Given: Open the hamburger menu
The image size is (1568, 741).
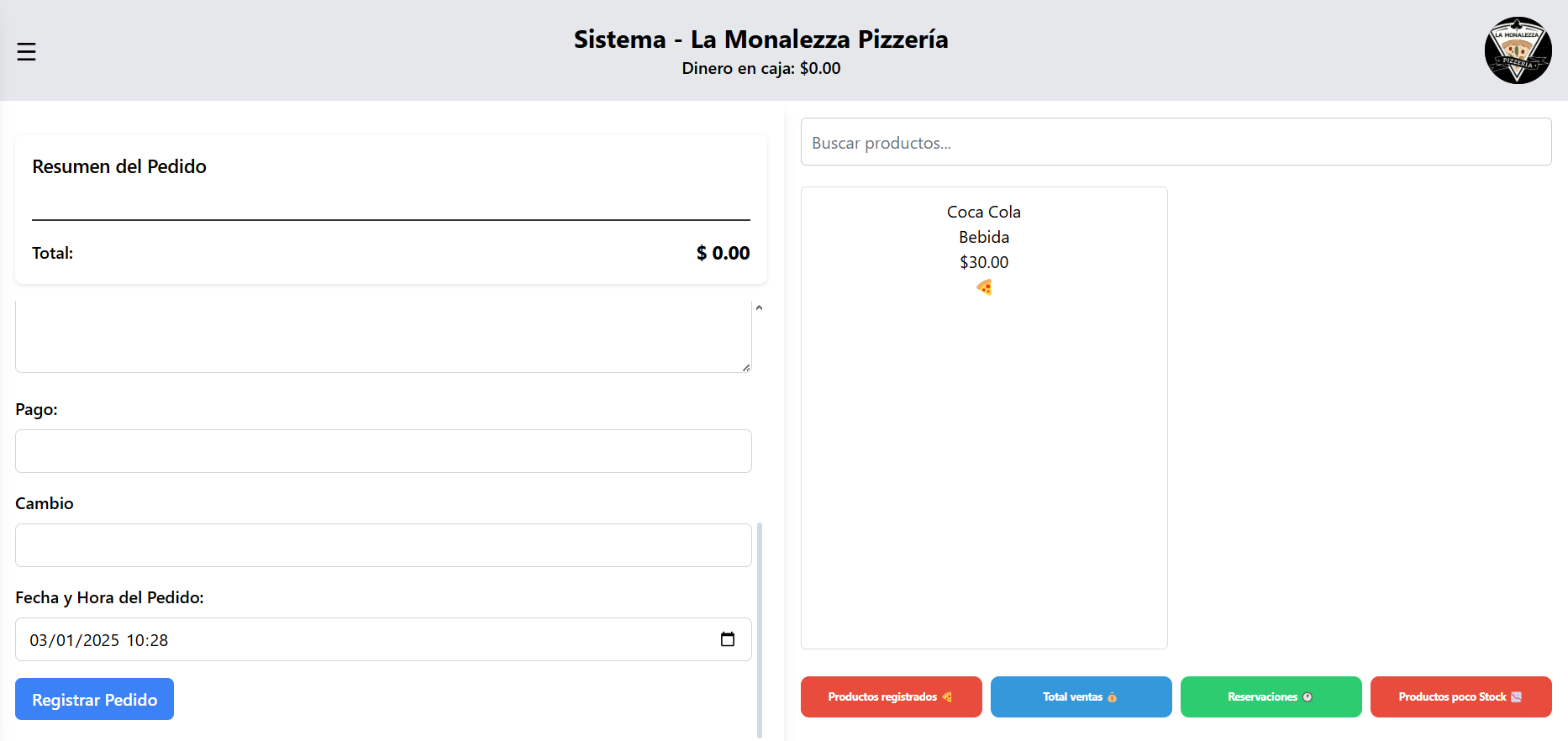Looking at the screenshot, I should [26, 52].
